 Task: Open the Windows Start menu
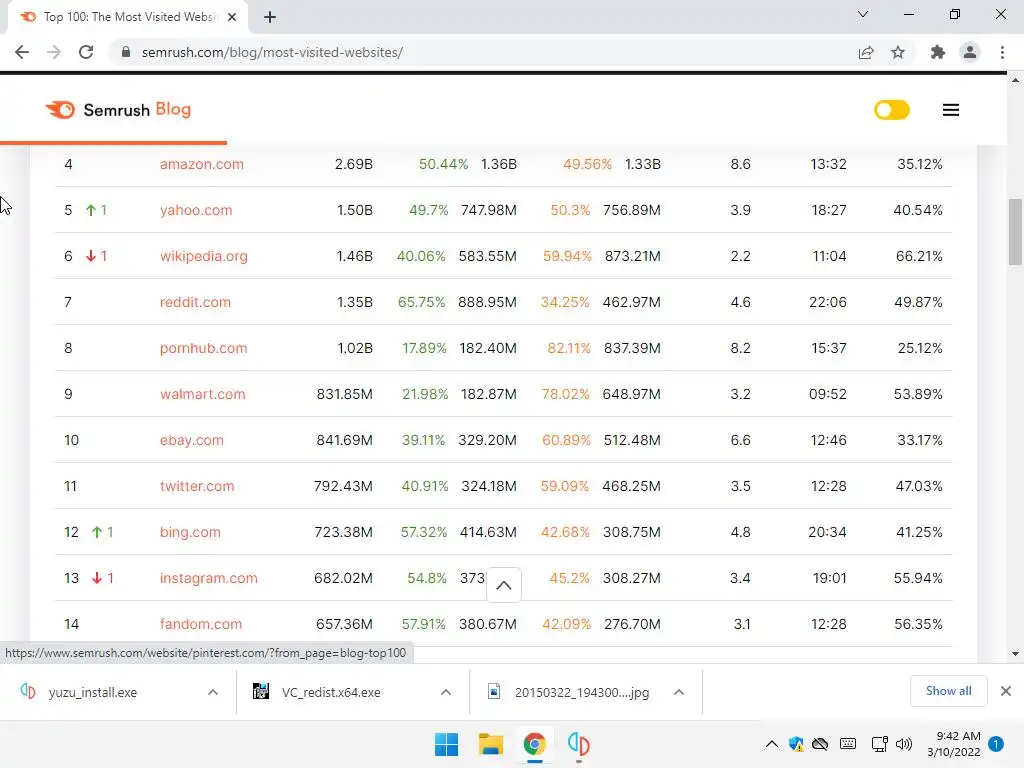point(447,744)
